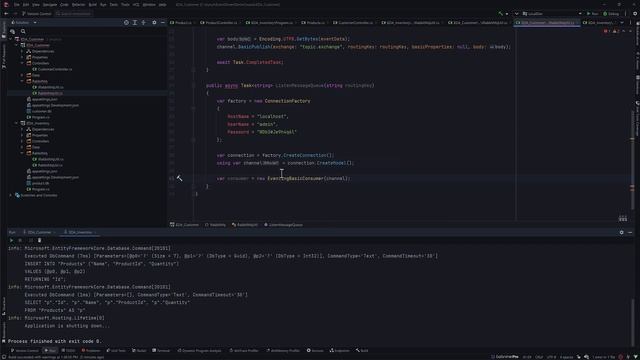The height and width of the screenshot is (360, 640).
Task: Select customer.db in solution tree
Action: [39, 111]
